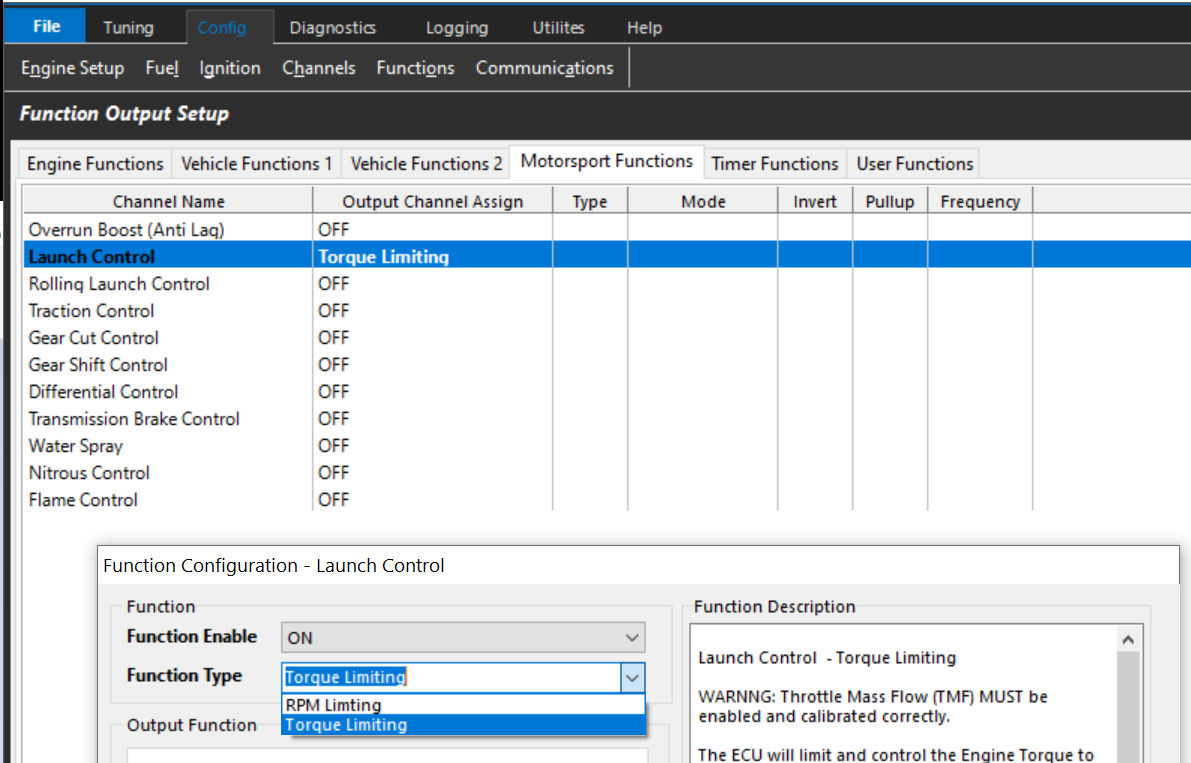Click the Mode column header

703,202
